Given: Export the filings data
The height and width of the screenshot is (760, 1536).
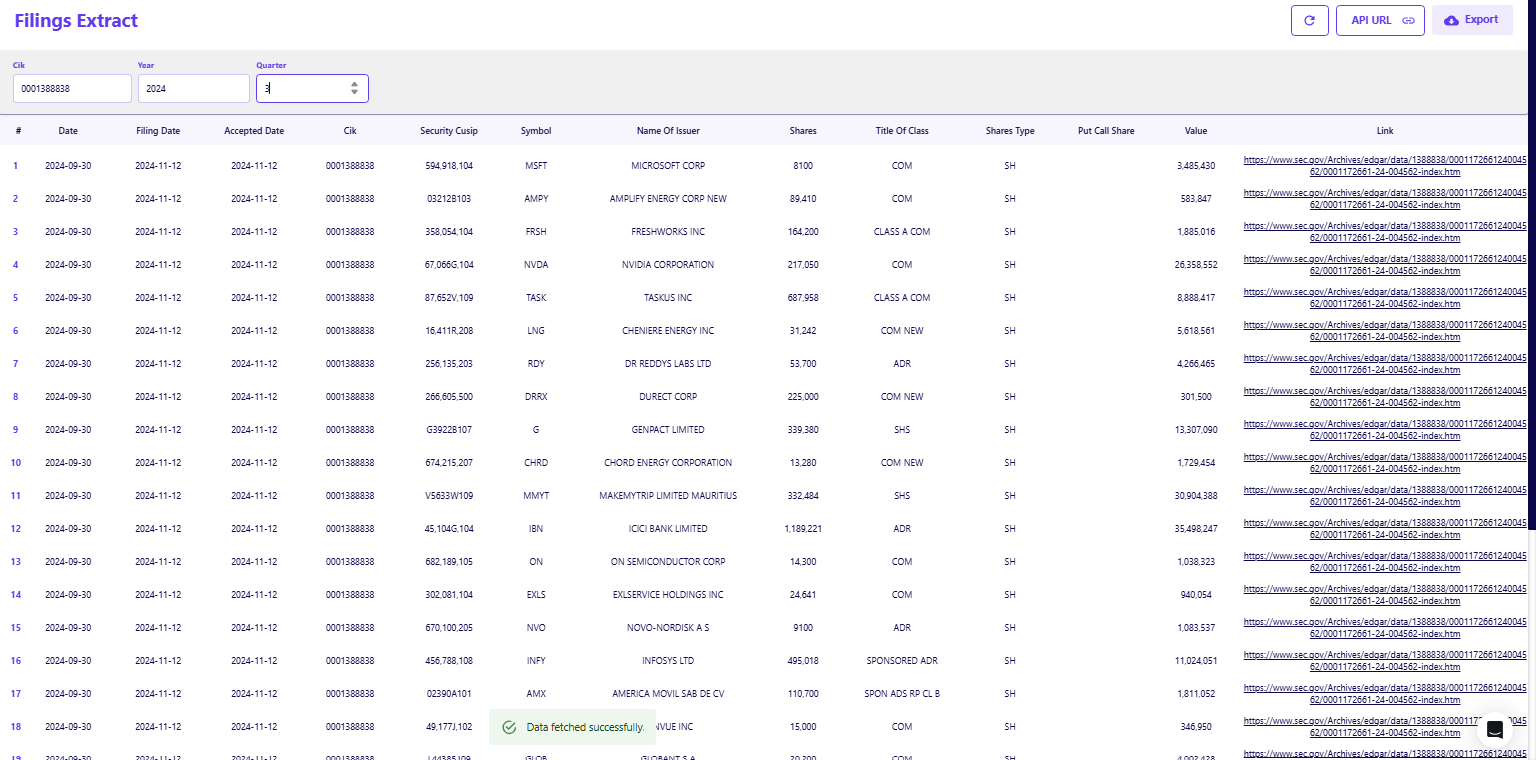Looking at the screenshot, I should [x=1472, y=20].
